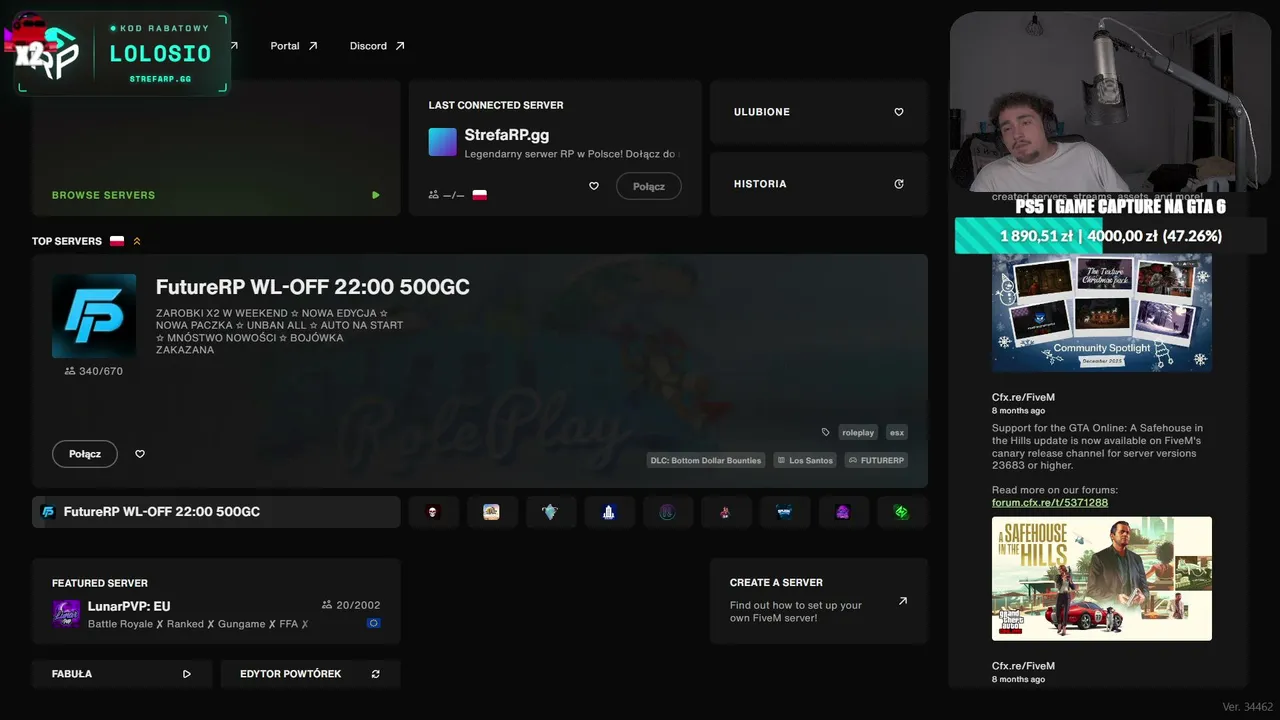Choose the blue banner-logo server icon

click(x=784, y=512)
